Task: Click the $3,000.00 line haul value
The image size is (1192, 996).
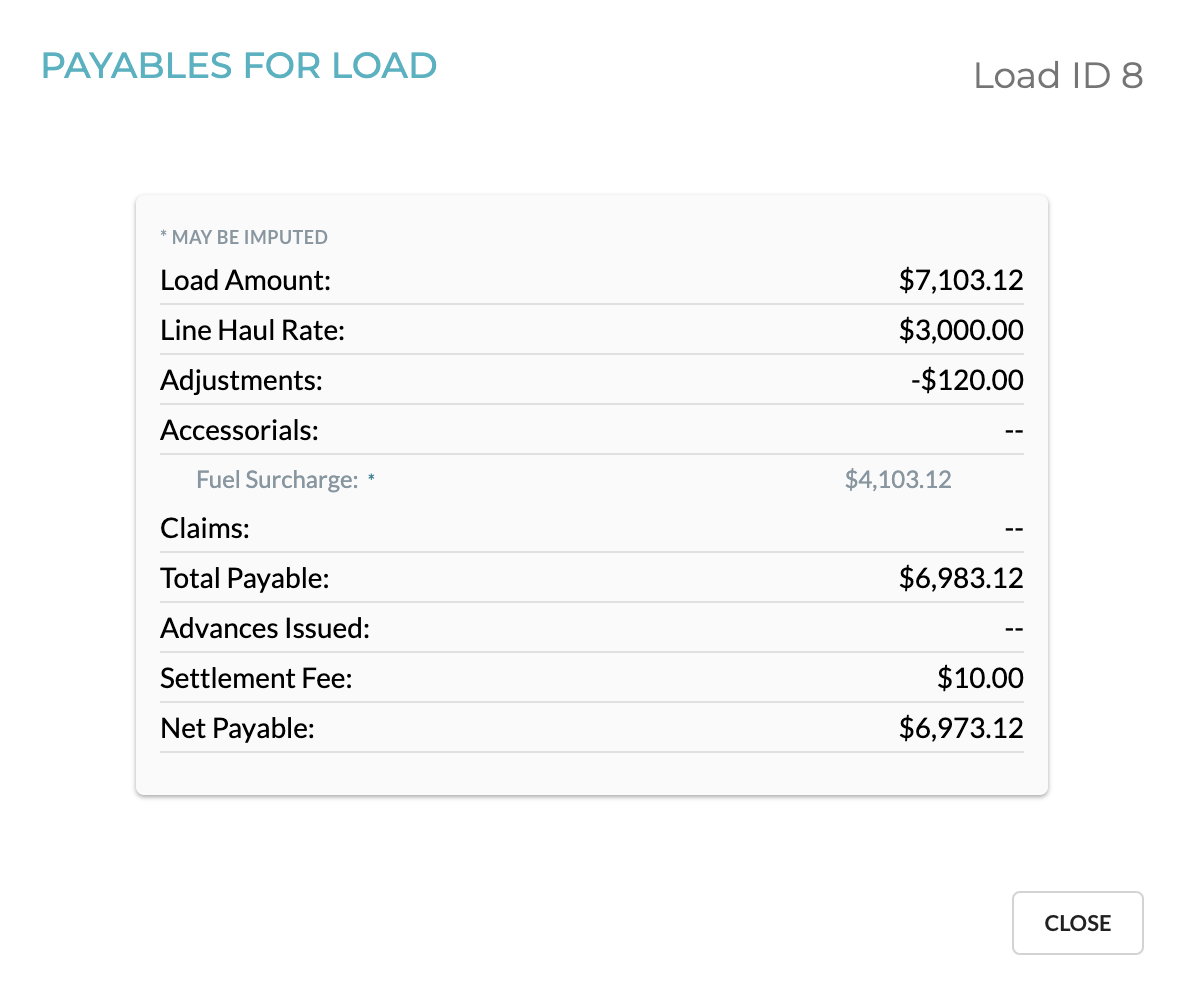Action: pos(961,330)
